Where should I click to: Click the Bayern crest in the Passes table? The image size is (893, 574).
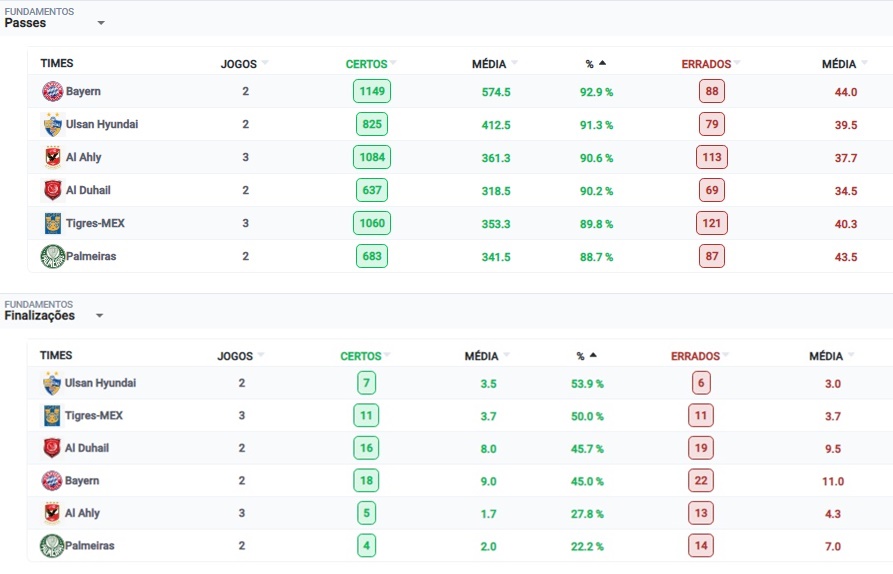coord(52,91)
